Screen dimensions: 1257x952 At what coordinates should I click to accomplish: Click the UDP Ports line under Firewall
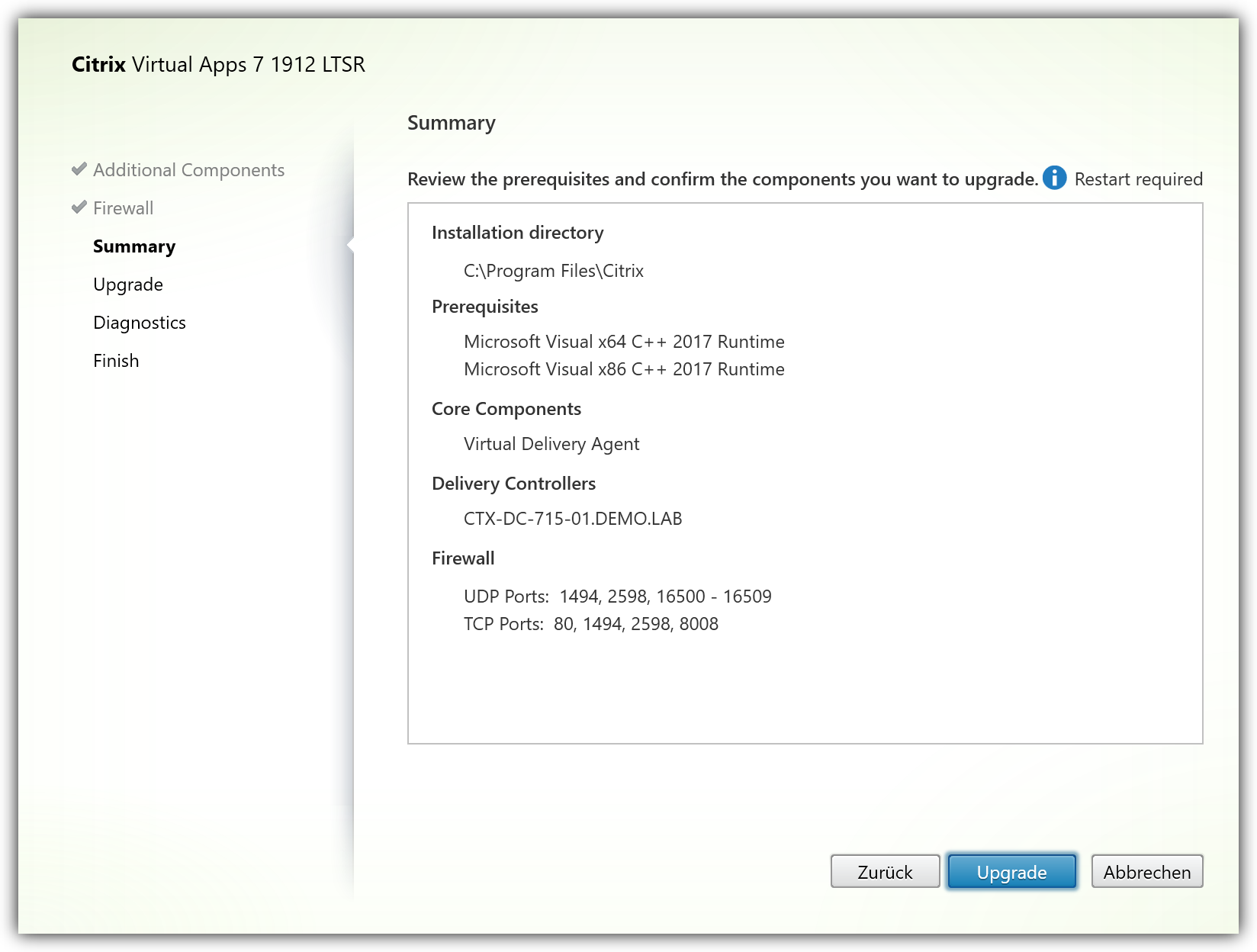point(617,597)
